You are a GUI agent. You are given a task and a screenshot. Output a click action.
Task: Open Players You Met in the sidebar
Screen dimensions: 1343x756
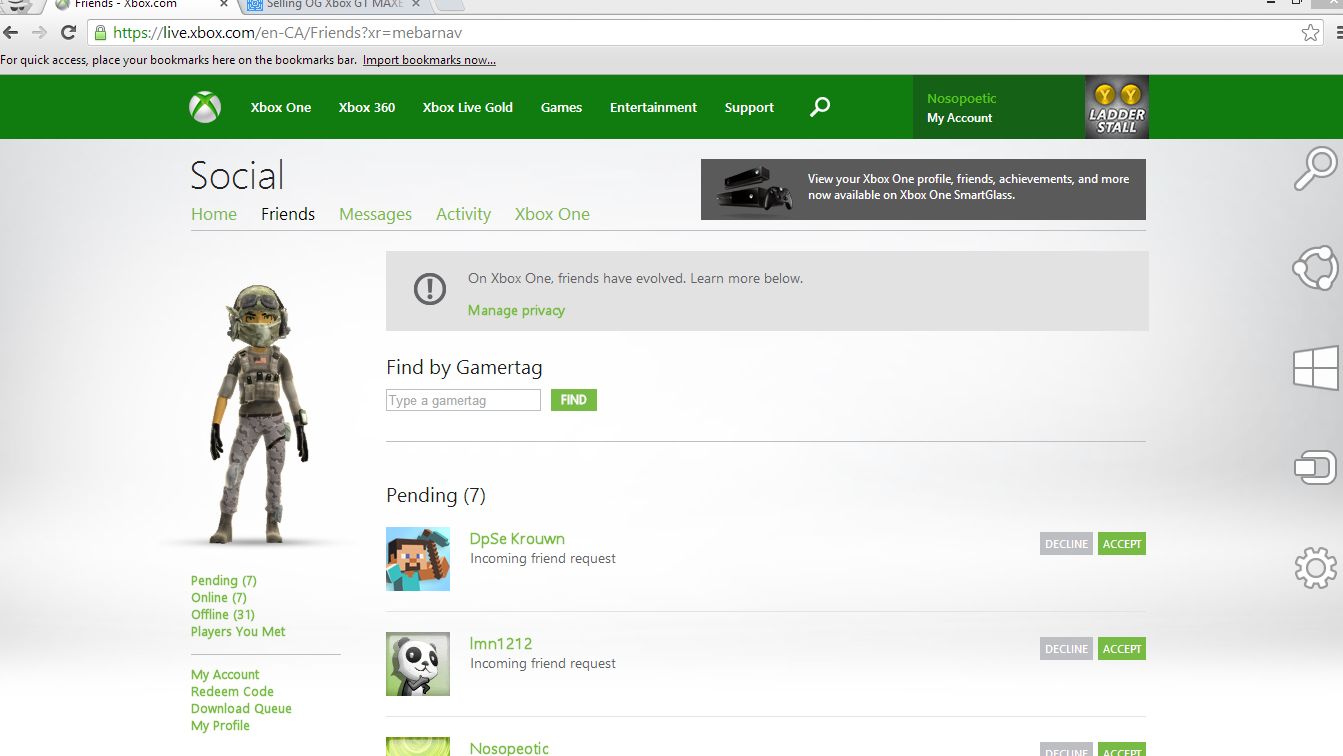[x=238, y=631]
